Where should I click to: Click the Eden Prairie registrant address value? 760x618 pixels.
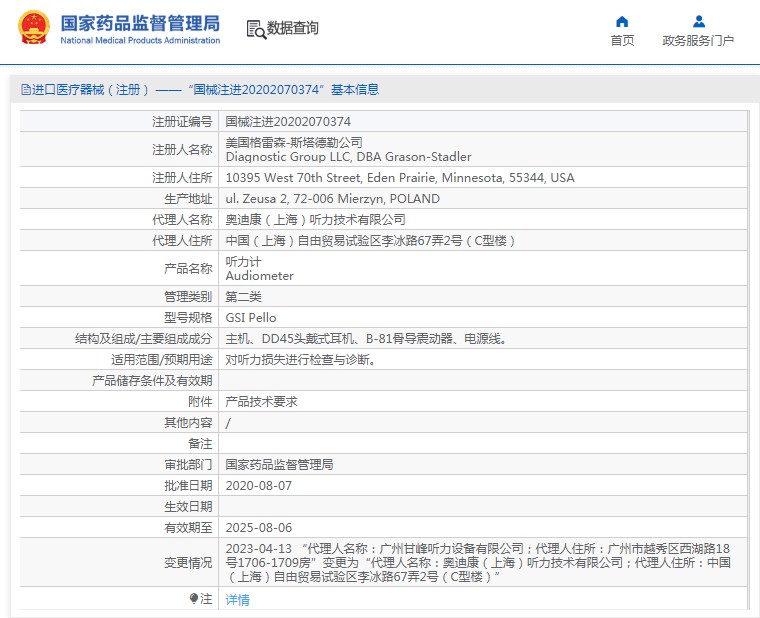click(x=400, y=178)
